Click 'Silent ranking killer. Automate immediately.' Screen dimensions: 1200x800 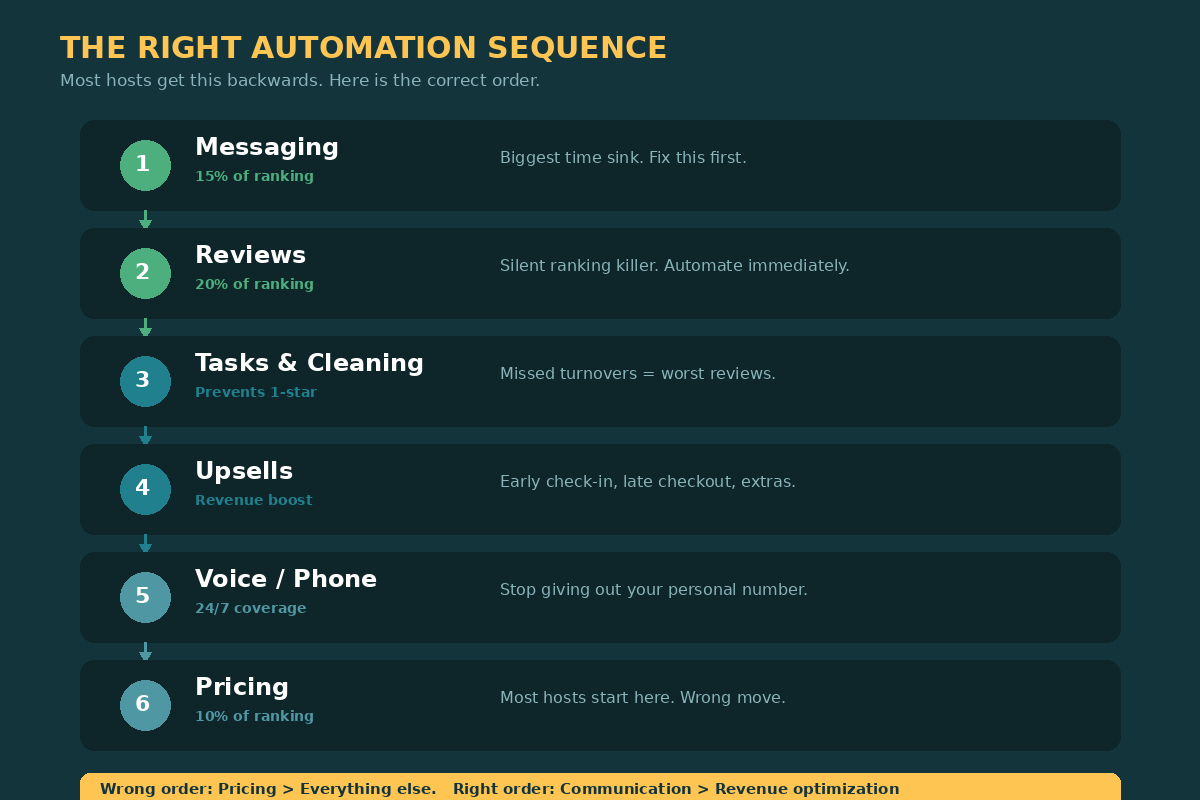(675, 266)
